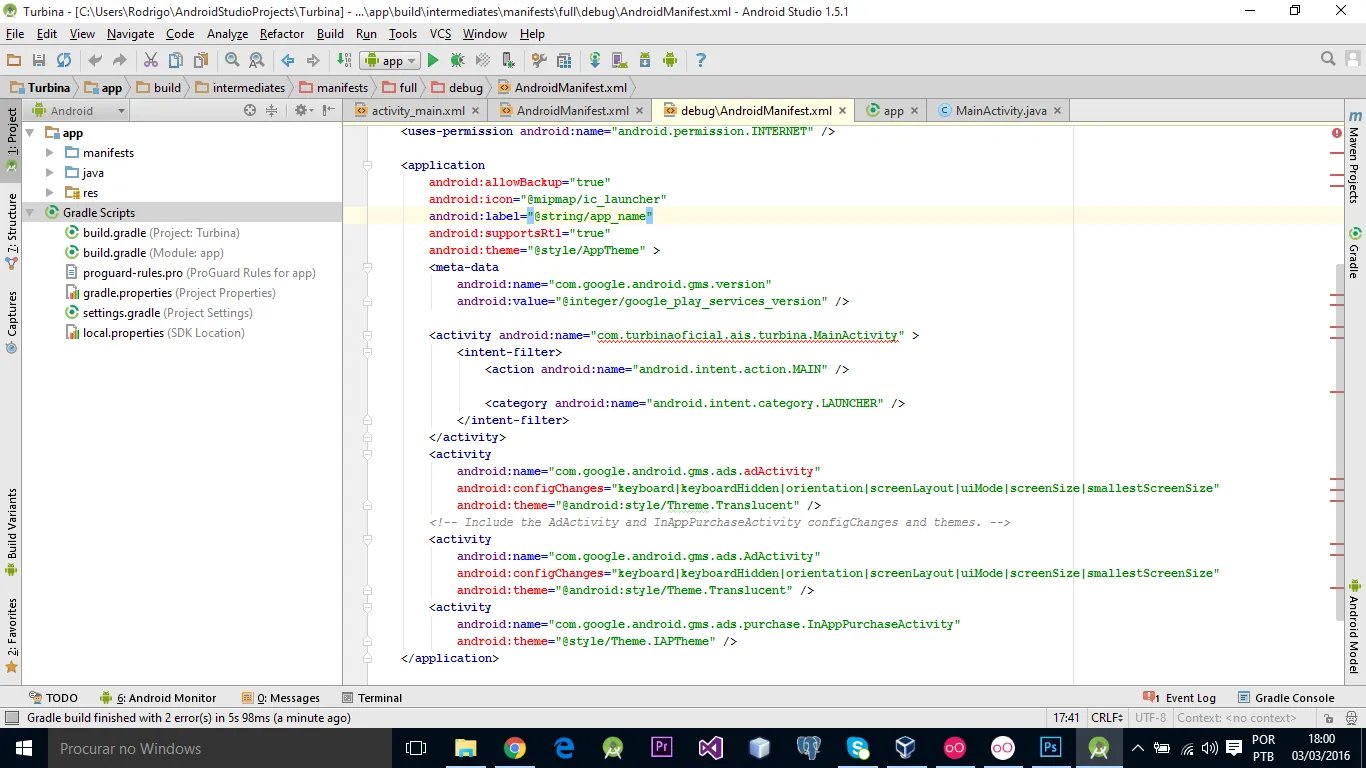This screenshot has width=1366, height=768.
Task: Click the Debug app bug icon
Action: pos(457,61)
